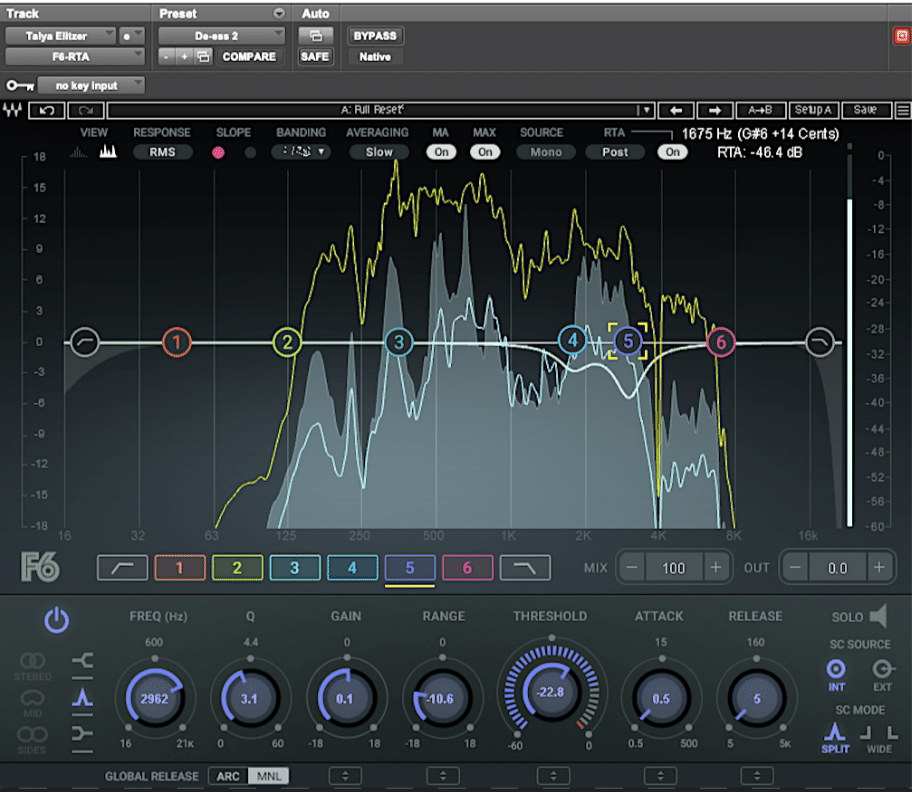Click the undo arrow button
Viewport: 912px width, 792px height.
47,110
